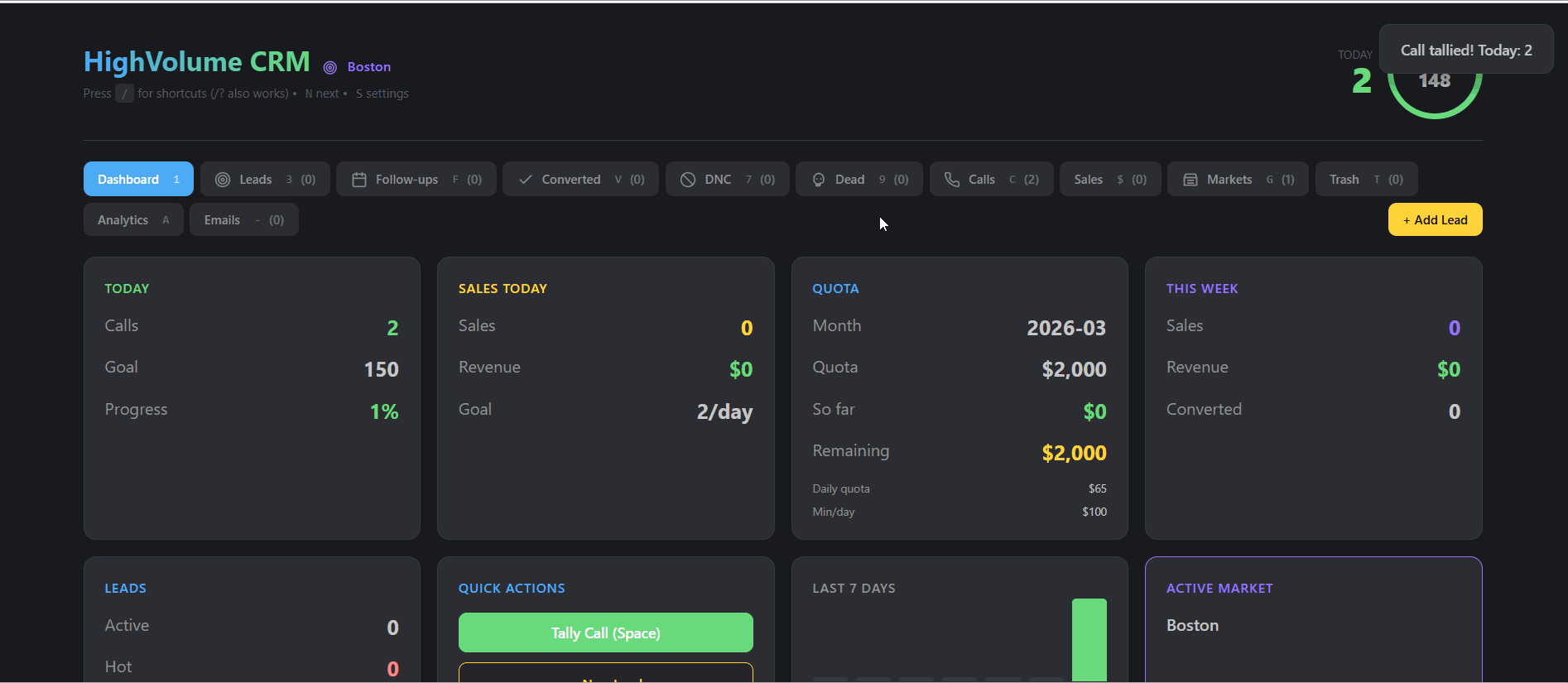The height and width of the screenshot is (683, 1568).
Task: Click the circular 148 progress ring
Action: 1435,81
